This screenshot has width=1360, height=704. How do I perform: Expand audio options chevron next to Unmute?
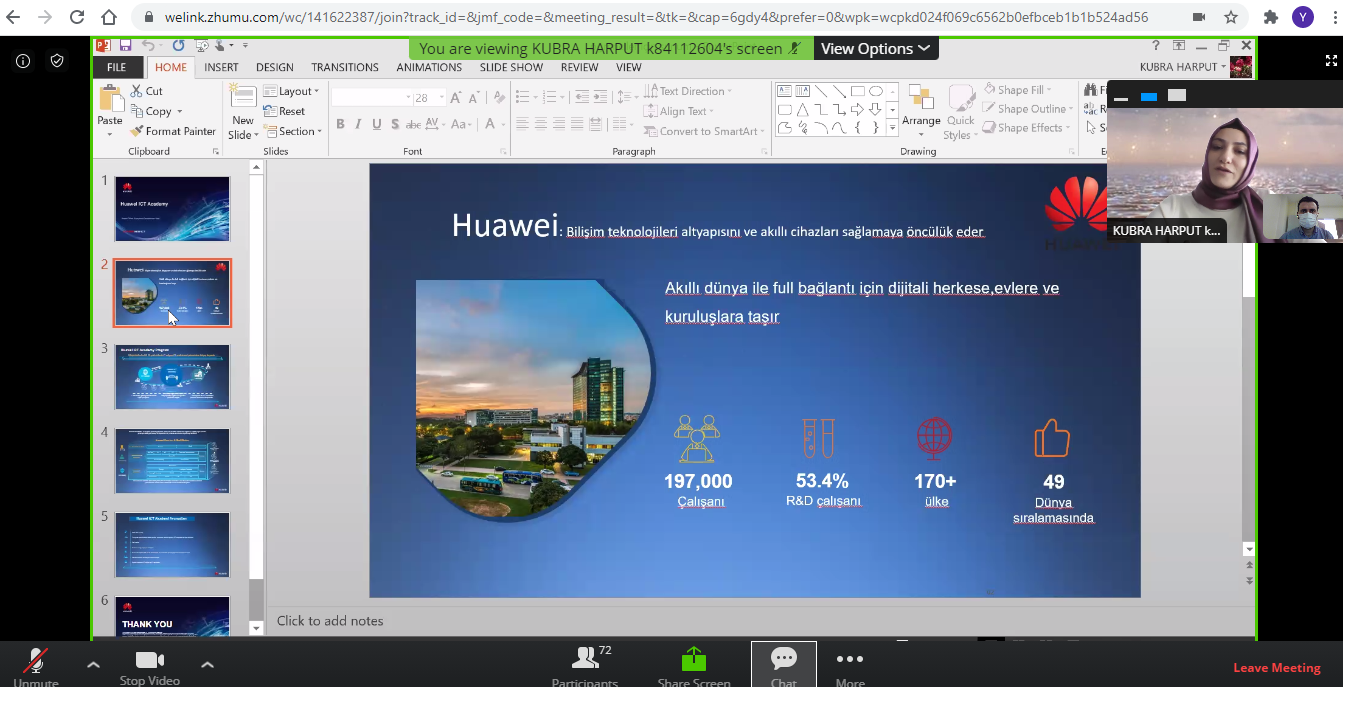pyautogui.click(x=93, y=664)
